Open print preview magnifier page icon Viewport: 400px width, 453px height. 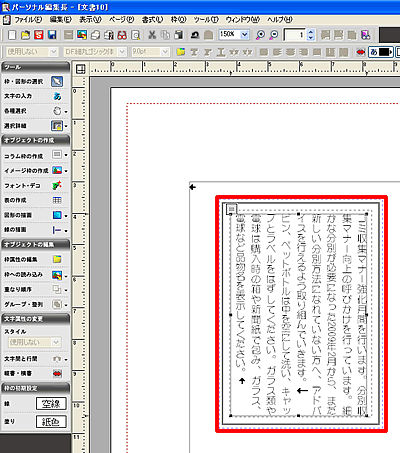[x=135, y=35]
